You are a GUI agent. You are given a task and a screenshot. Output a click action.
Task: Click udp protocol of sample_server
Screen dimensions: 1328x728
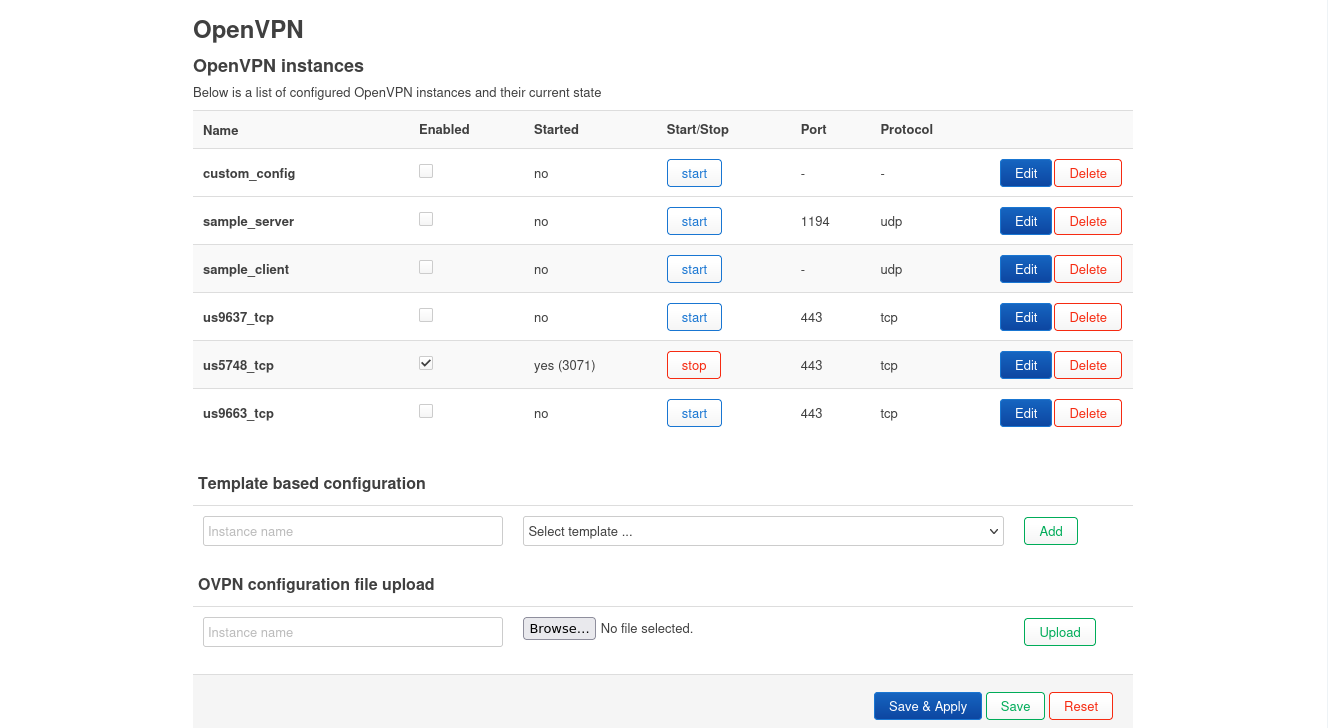pyautogui.click(x=891, y=221)
